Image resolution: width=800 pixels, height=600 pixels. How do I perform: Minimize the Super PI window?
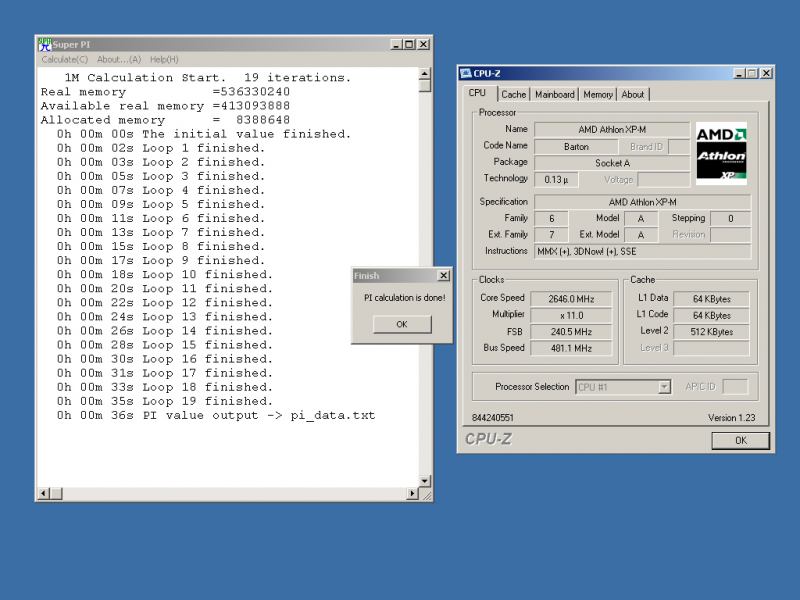396,44
